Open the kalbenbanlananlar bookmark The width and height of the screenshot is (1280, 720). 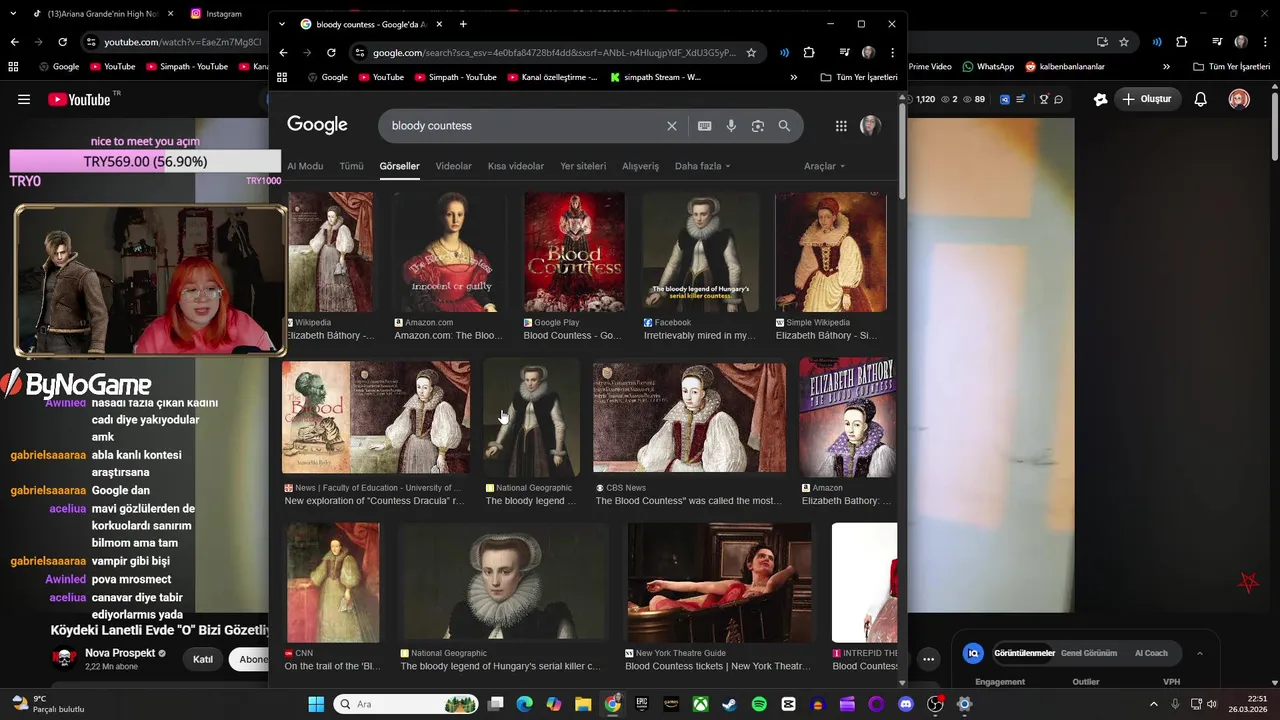tap(1064, 67)
